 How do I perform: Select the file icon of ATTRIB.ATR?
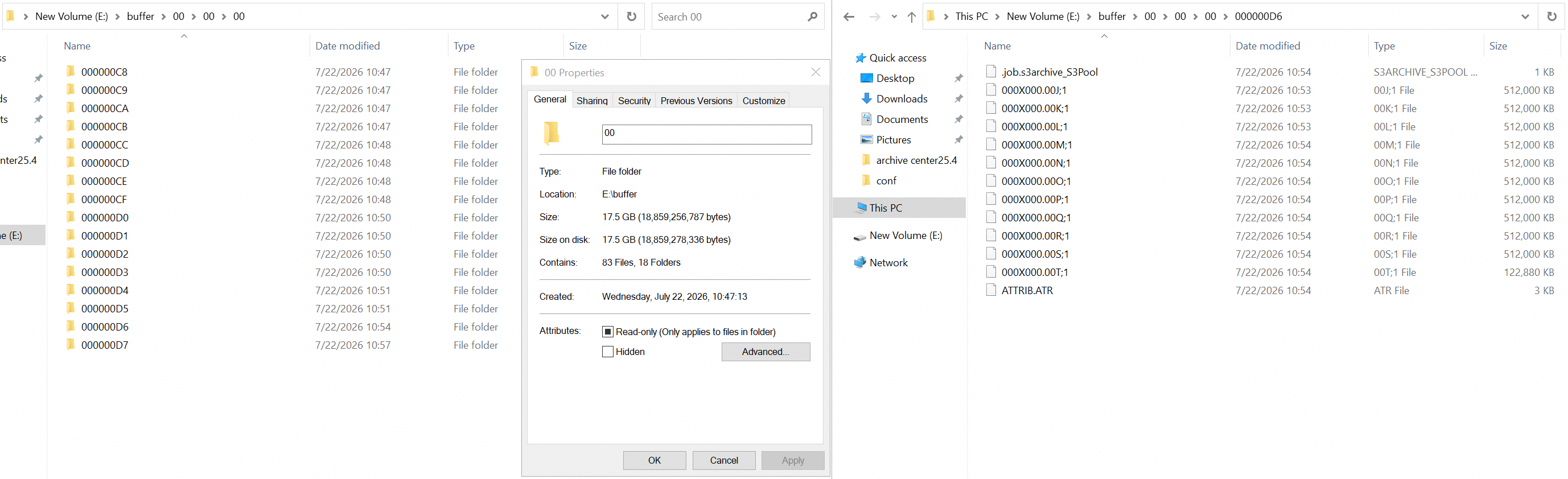[991, 290]
